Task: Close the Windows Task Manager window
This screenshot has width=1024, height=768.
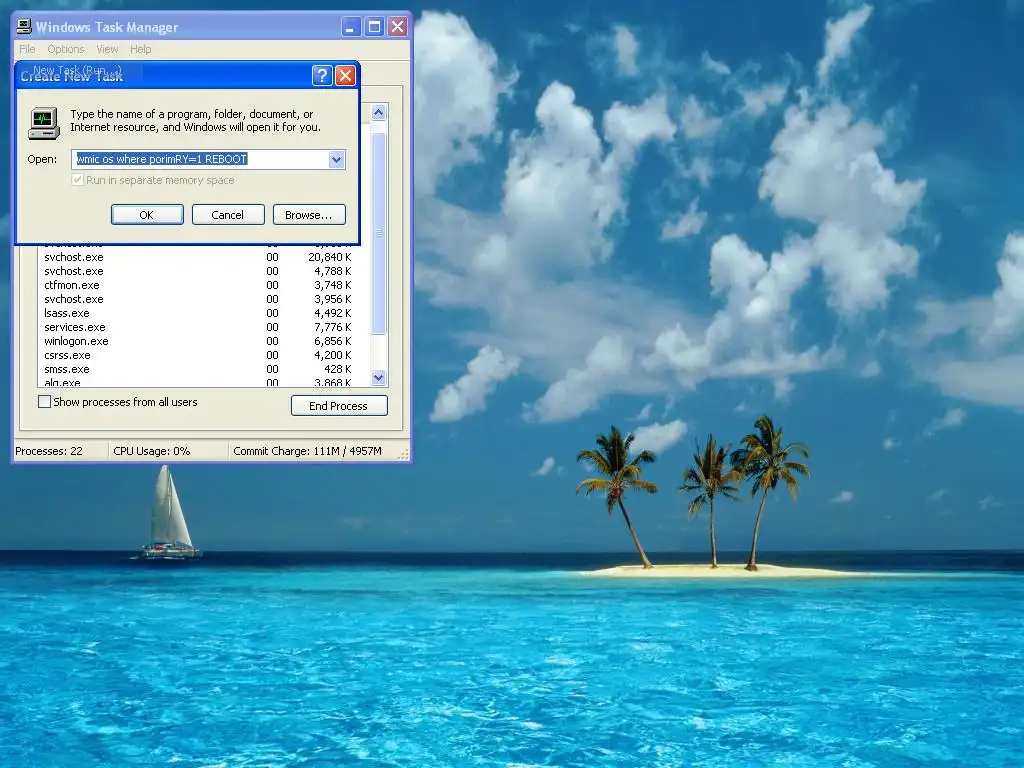Action: tap(397, 27)
